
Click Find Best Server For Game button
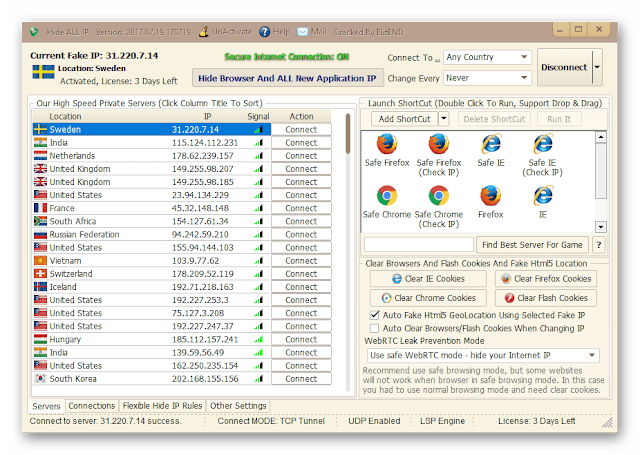pyautogui.click(x=532, y=245)
